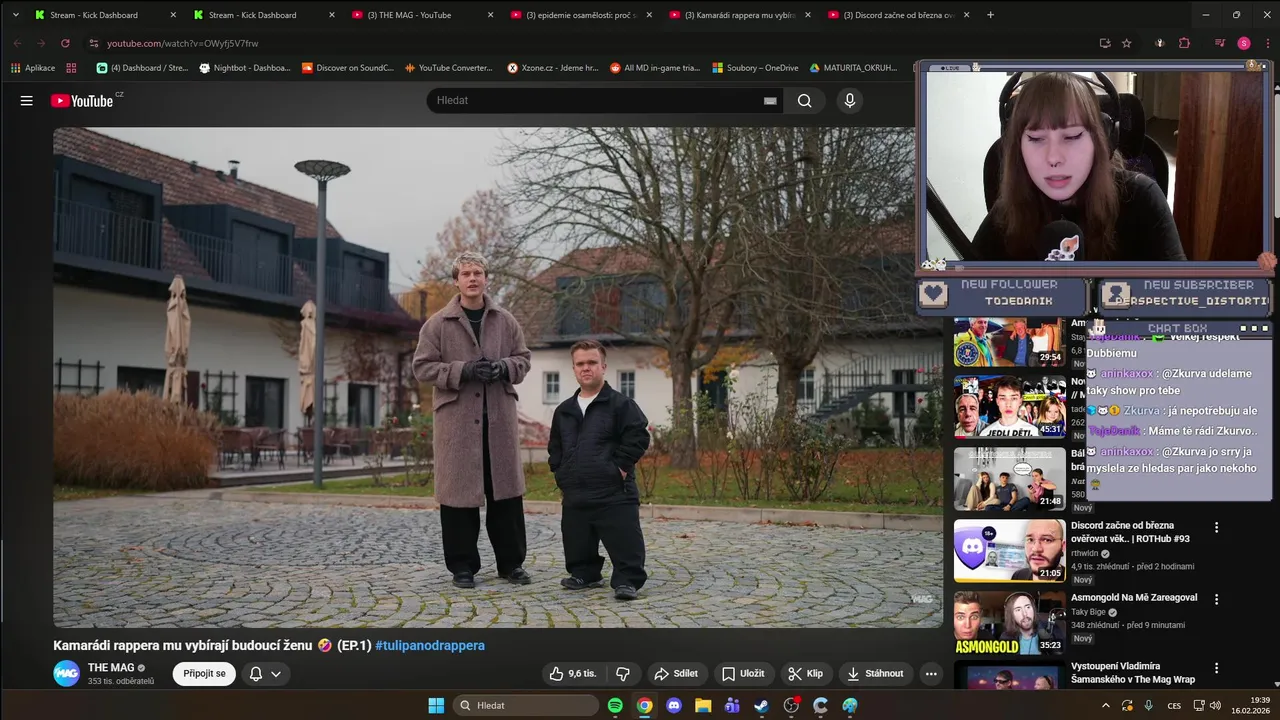Share the video with Sdílet

676,674
